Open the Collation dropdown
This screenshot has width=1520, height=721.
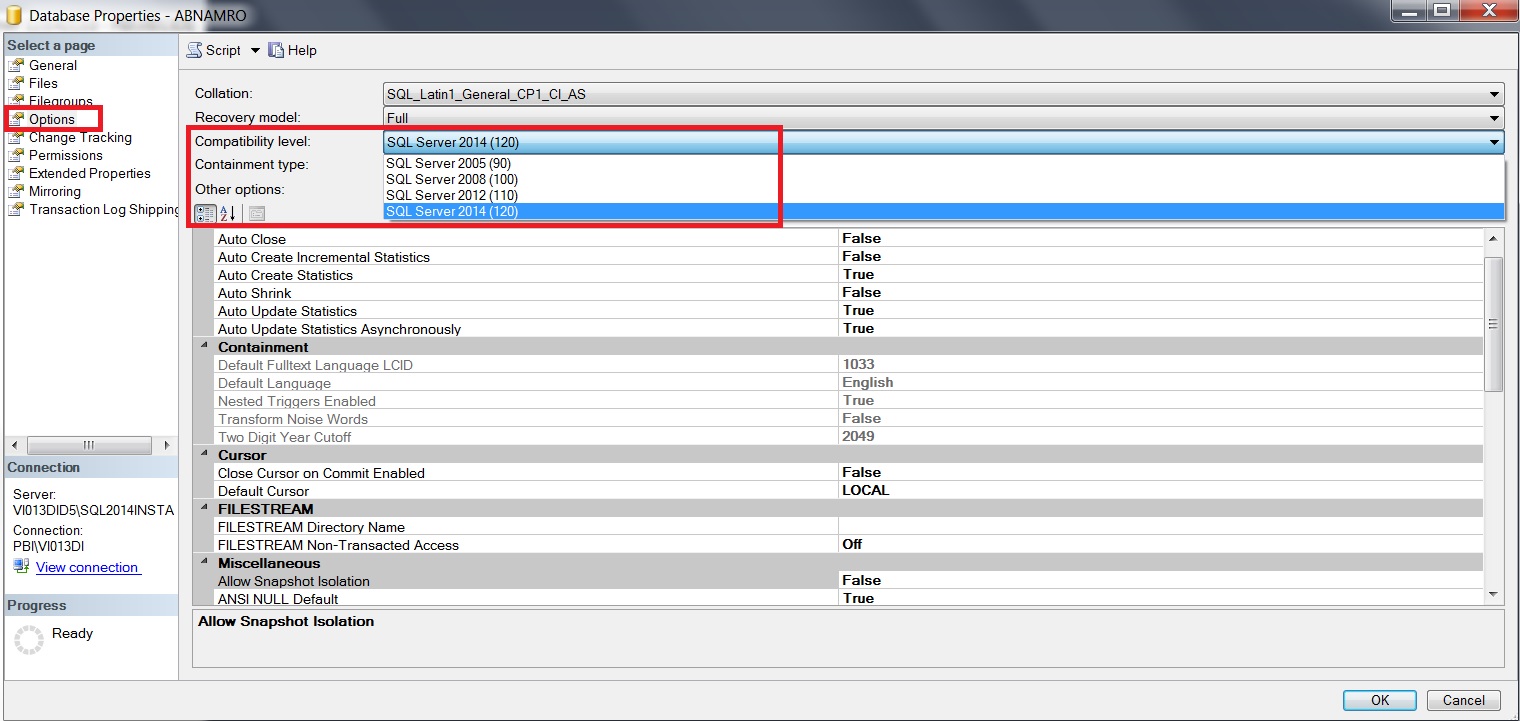tap(1494, 92)
